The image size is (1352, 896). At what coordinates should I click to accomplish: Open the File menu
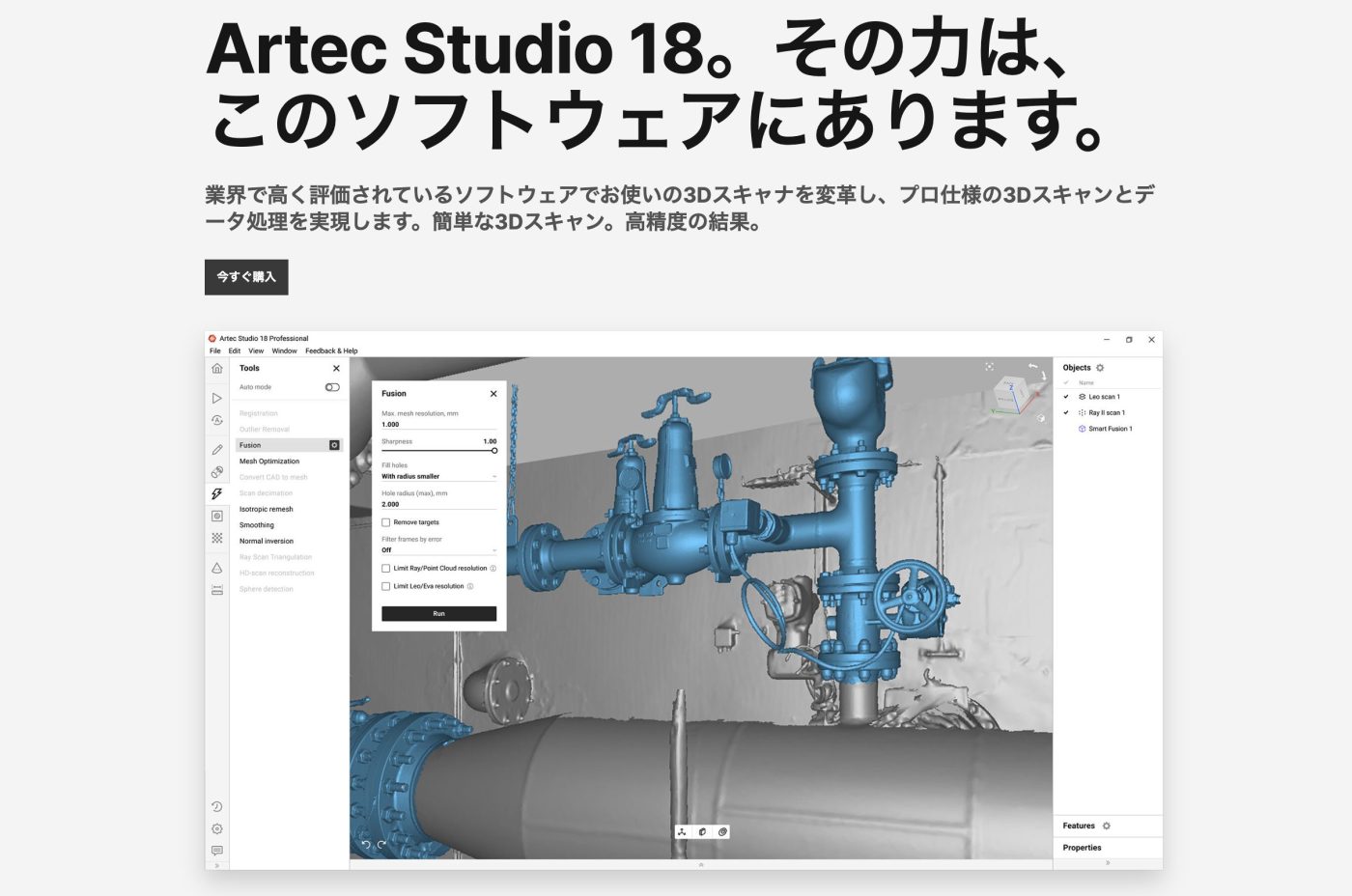click(215, 351)
